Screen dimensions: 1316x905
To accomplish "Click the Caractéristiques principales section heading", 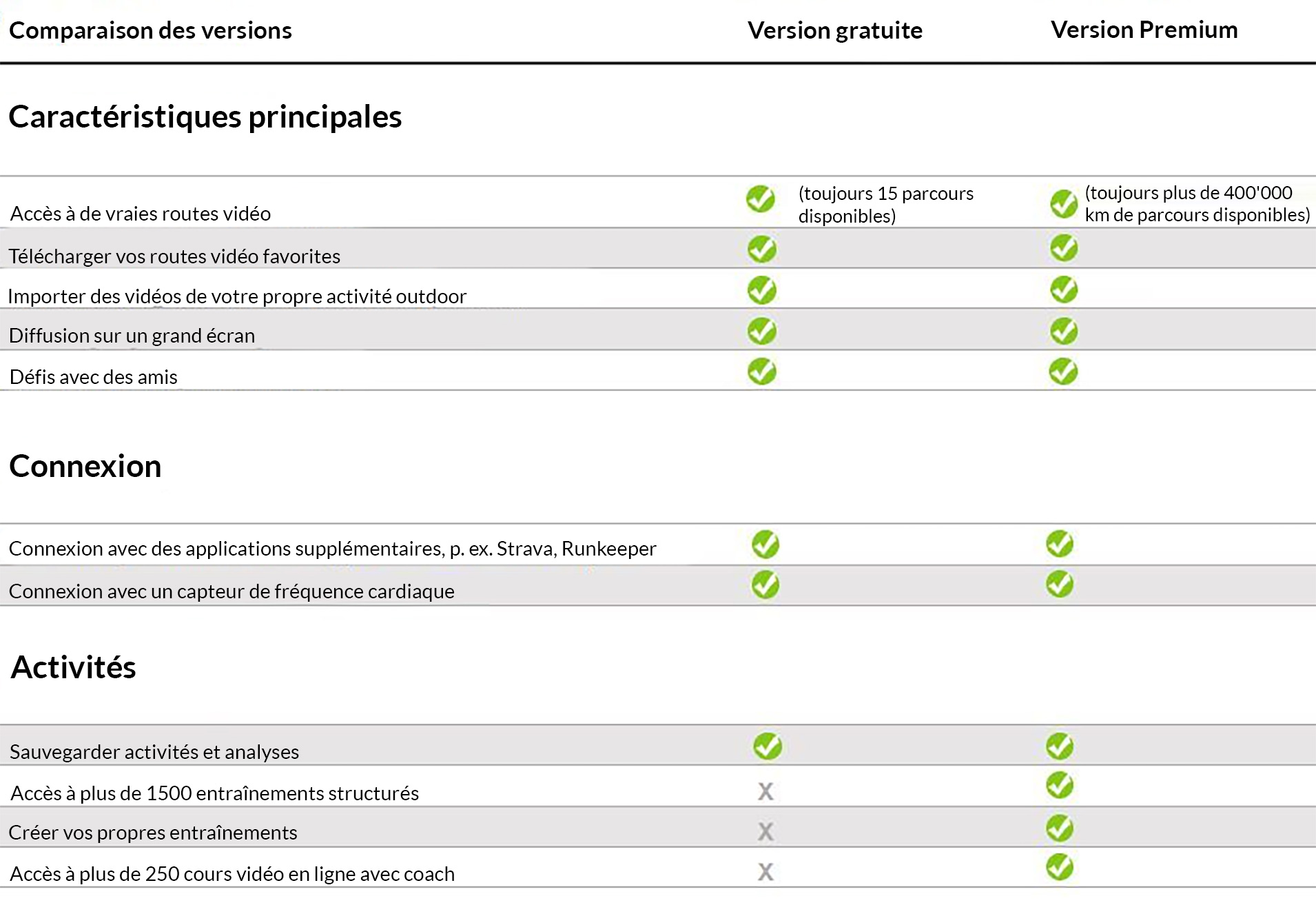I will 205,116.
